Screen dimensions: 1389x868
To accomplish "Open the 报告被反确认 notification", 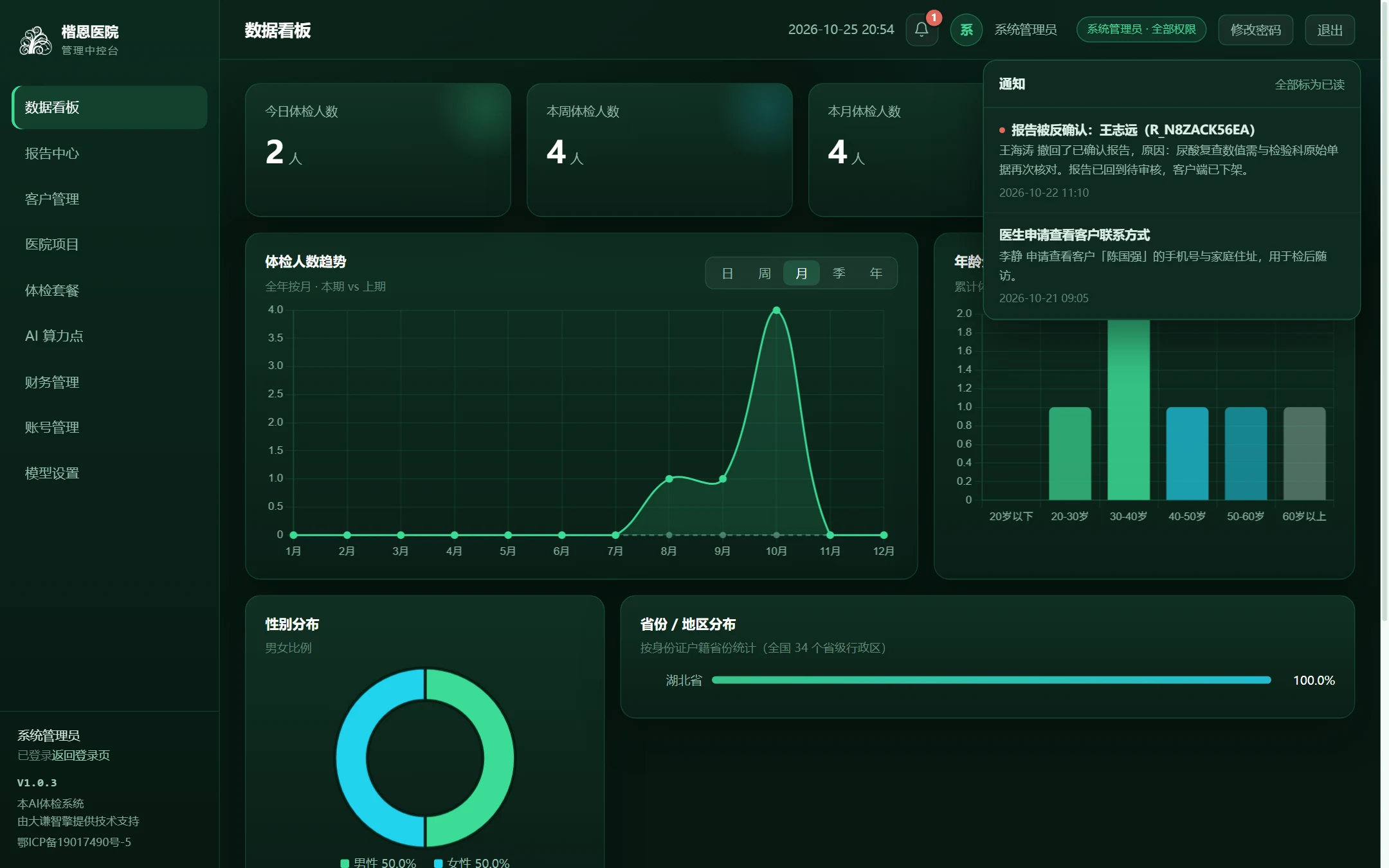I will 1171,160.
